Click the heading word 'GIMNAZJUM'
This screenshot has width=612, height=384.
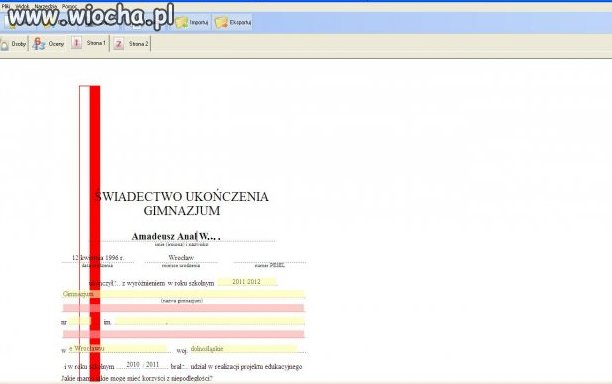click(x=182, y=211)
